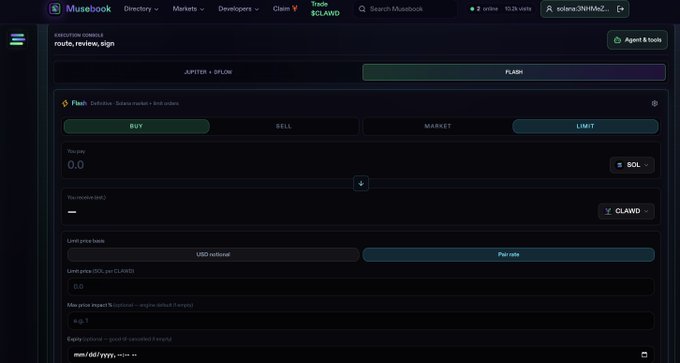Click the logout arrow icon
Viewport: 680px width, 363px height.
click(620, 9)
